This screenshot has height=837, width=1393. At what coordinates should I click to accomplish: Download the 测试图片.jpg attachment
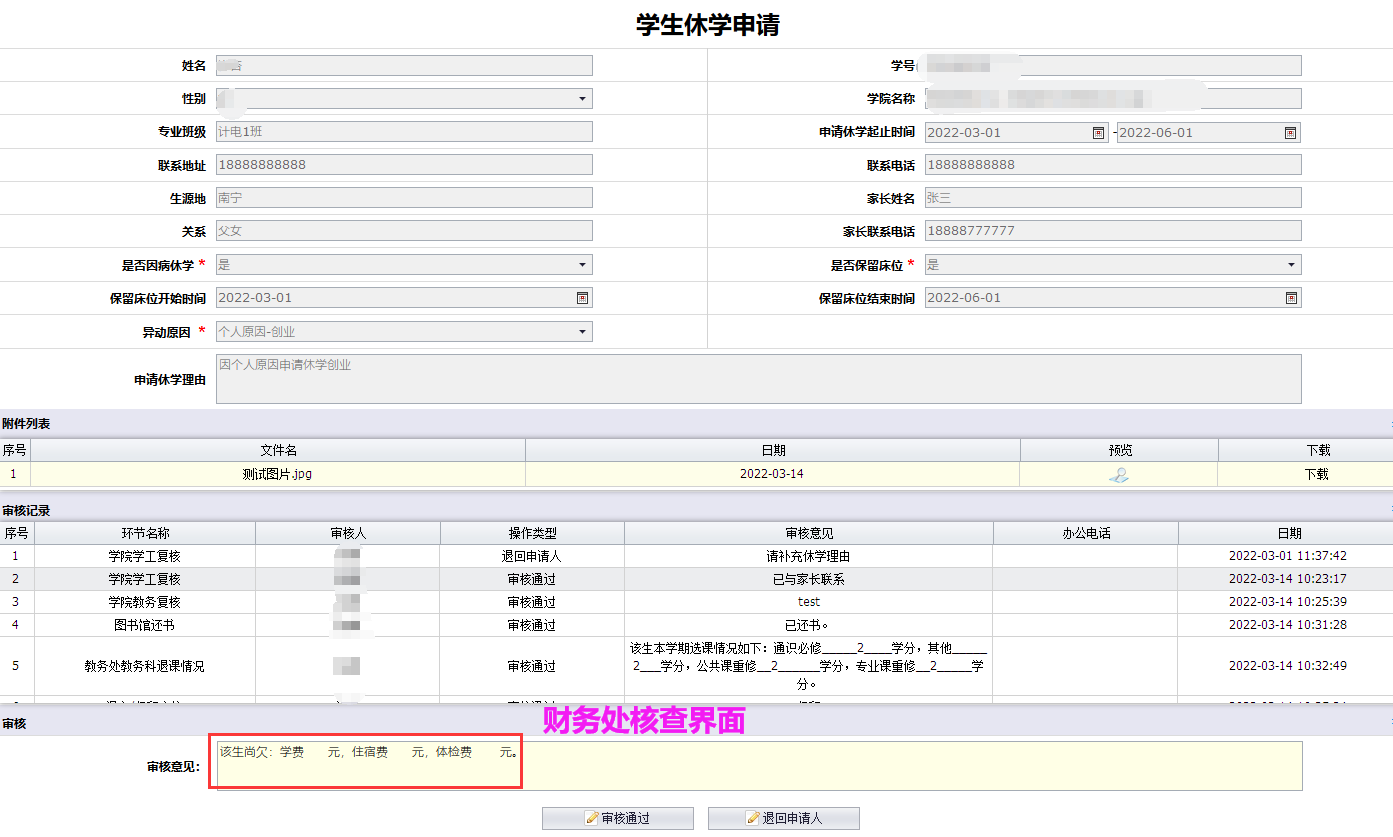pos(1316,475)
